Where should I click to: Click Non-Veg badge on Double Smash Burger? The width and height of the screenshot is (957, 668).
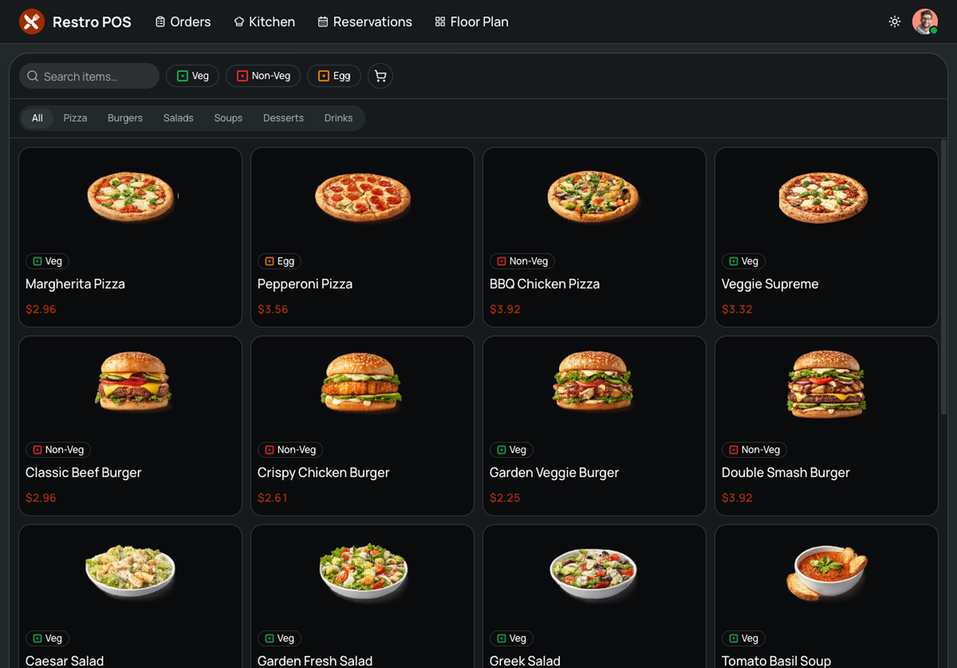click(754, 450)
